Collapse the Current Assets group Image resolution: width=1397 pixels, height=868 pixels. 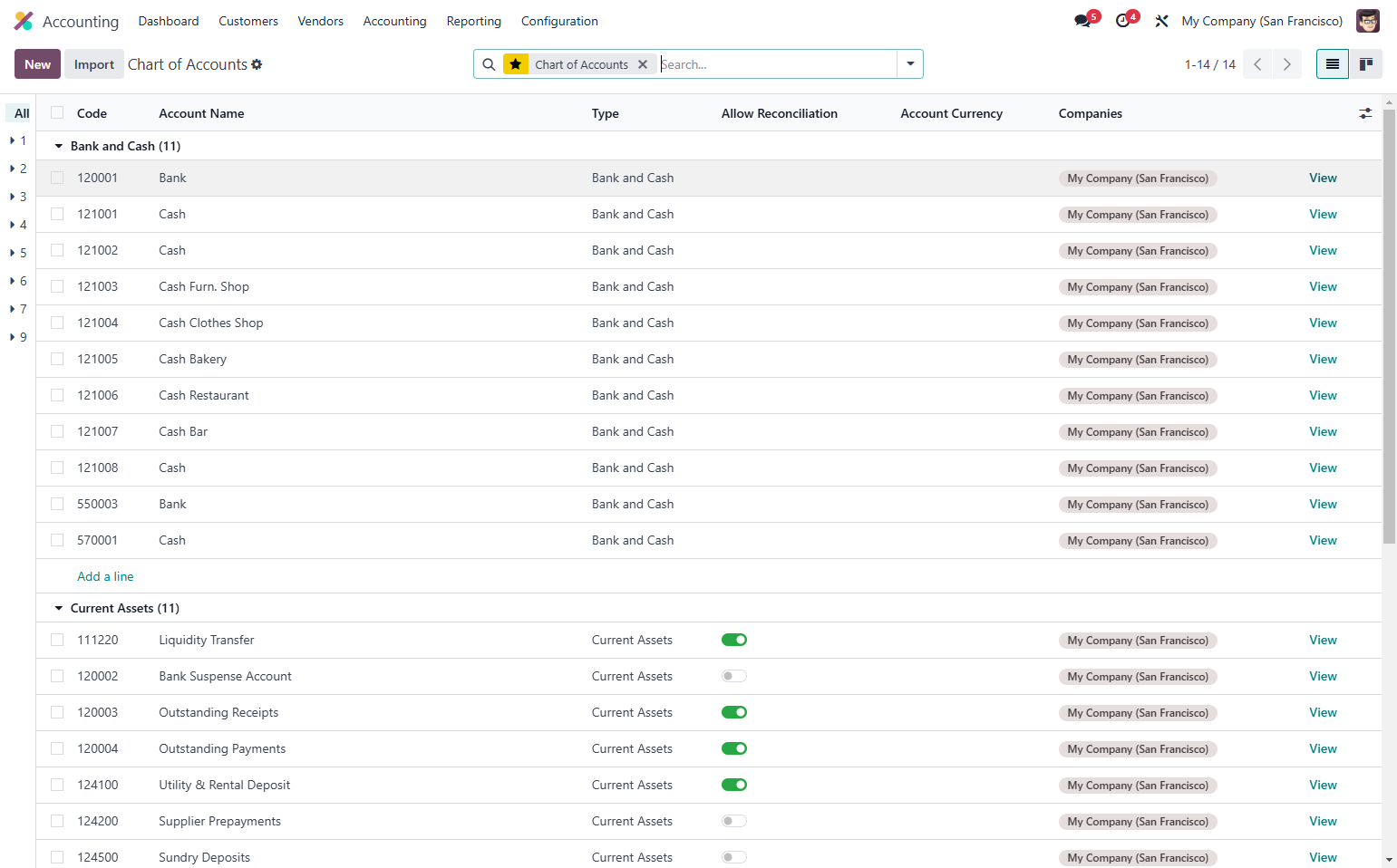click(59, 608)
